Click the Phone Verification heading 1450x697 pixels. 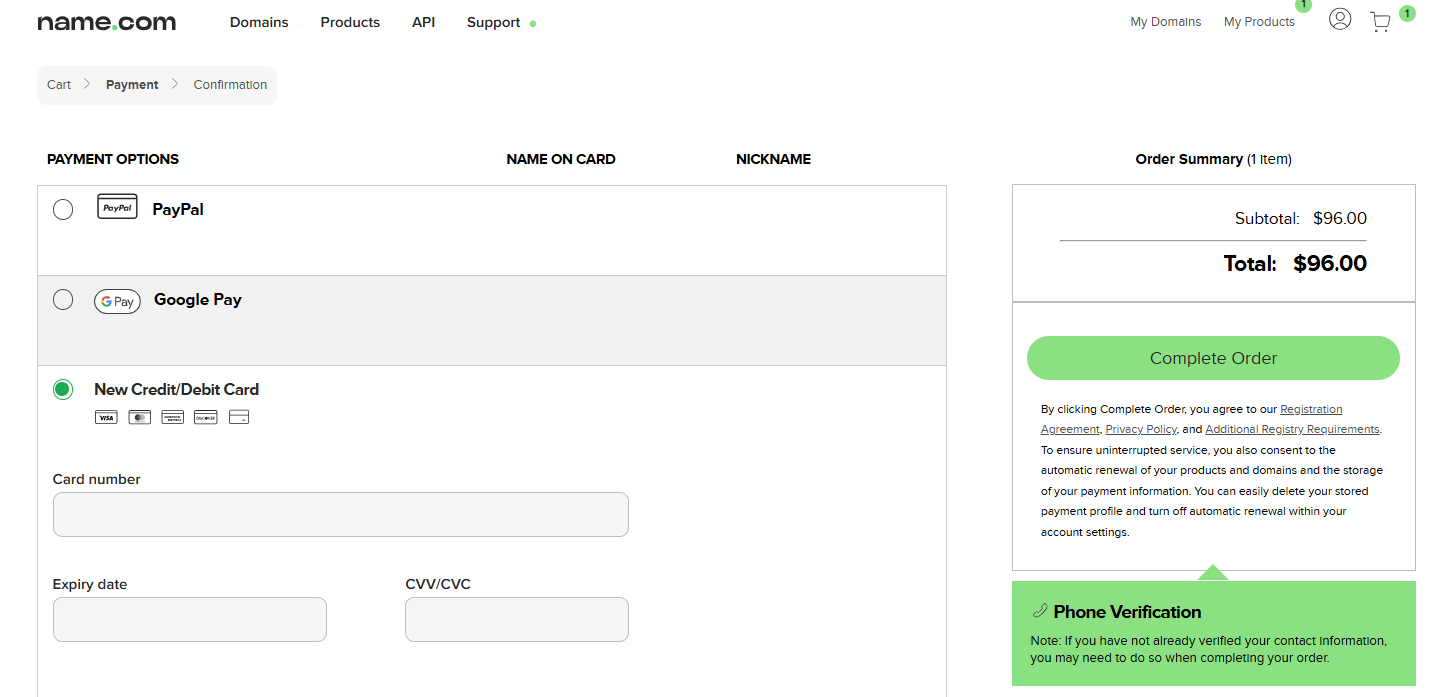tap(1127, 612)
